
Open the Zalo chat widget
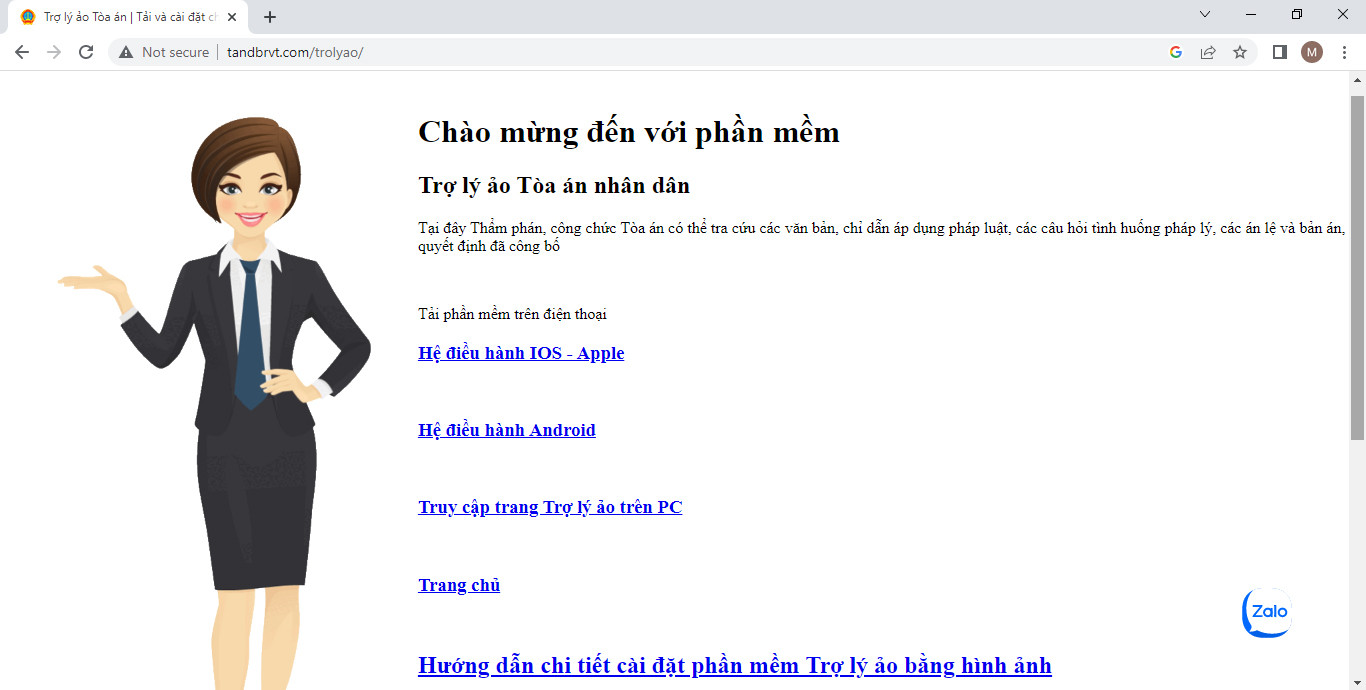(1267, 612)
